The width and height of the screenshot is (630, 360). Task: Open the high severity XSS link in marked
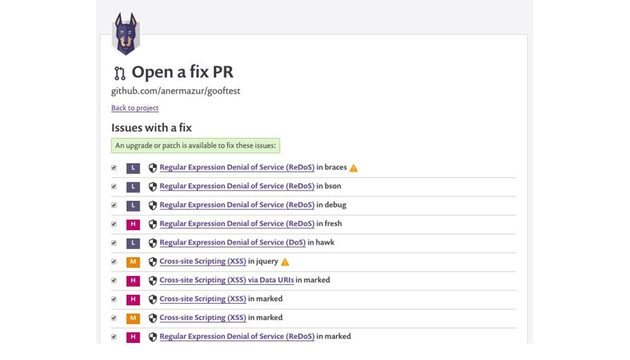pyautogui.click(x=203, y=299)
